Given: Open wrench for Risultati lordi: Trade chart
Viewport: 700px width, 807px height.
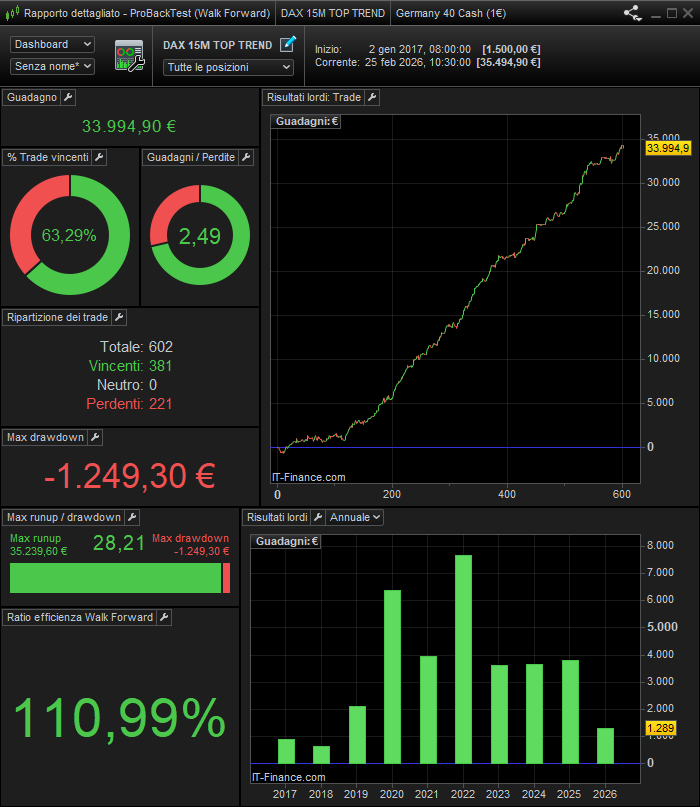Looking at the screenshot, I should (x=372, y=98).
